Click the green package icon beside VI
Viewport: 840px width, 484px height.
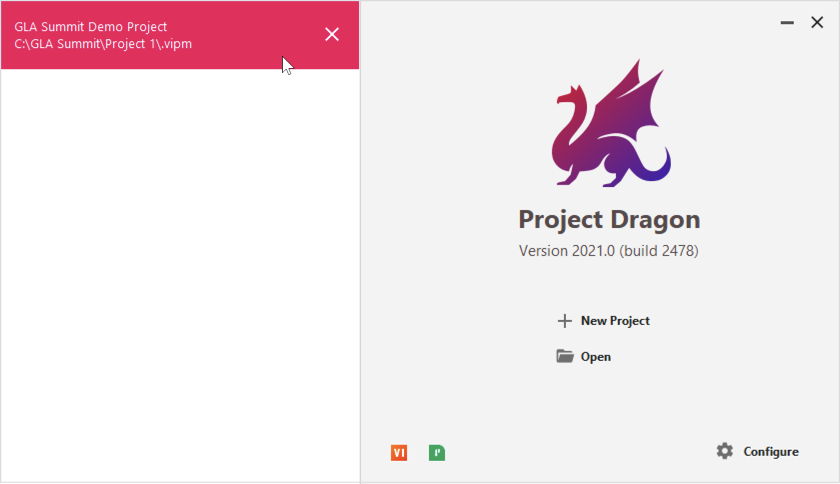[x=437, y=453]
